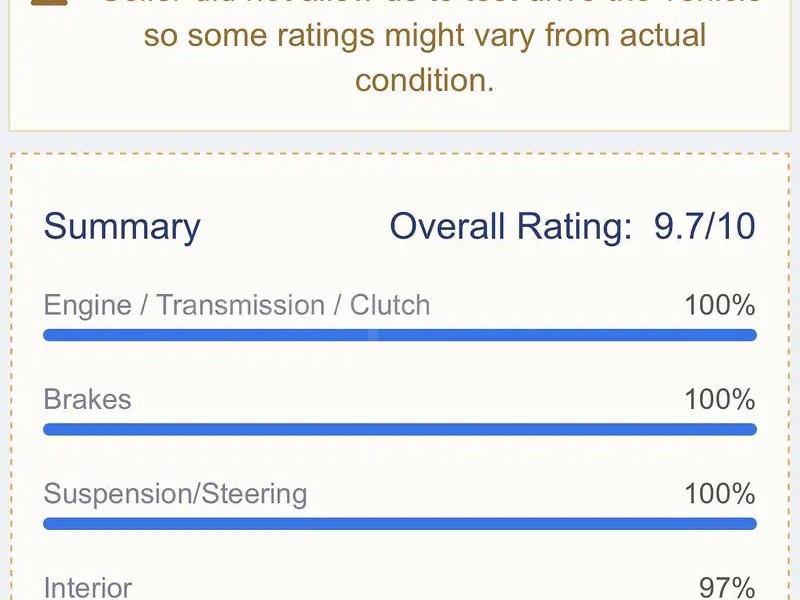Tap the 9.7/10 score value
The image size is (800, 600).
click(705, 227)
